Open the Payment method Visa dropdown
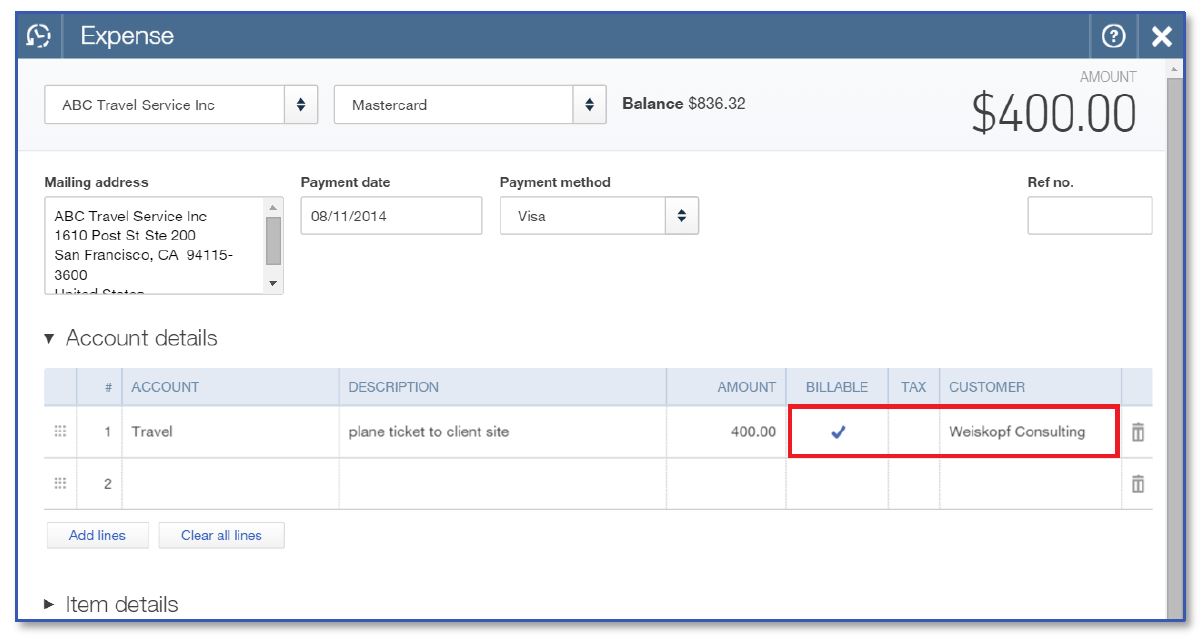 pos(681,216)
